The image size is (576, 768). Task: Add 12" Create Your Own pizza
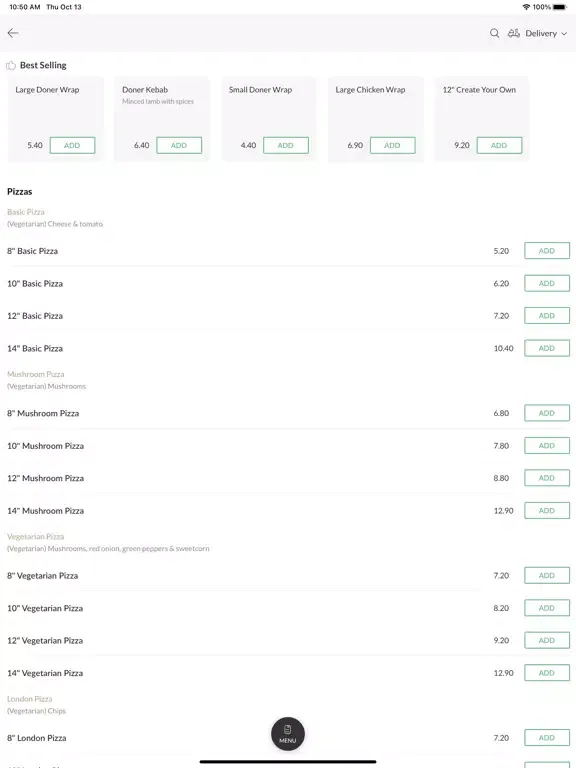(x=499, y=145)
